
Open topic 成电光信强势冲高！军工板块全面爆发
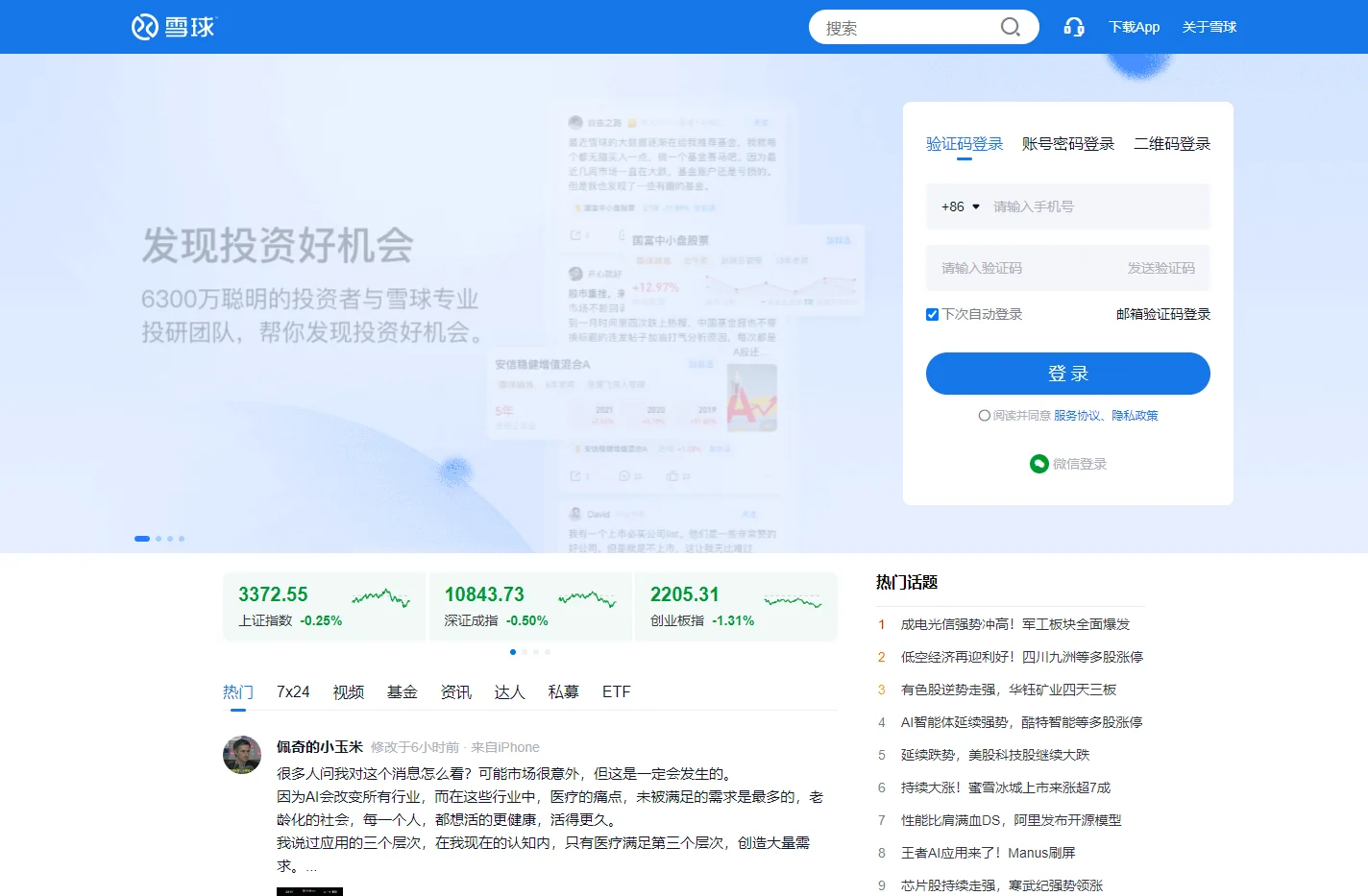pos(1015,624)
